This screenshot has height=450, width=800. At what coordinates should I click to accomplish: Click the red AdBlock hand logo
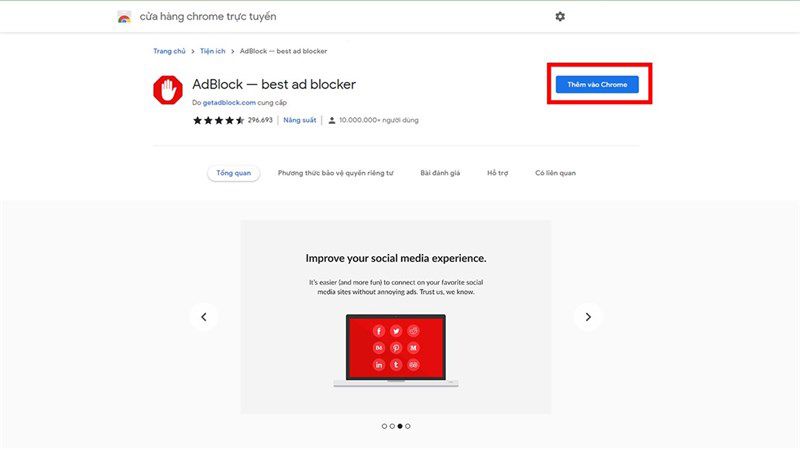point(168,90)
